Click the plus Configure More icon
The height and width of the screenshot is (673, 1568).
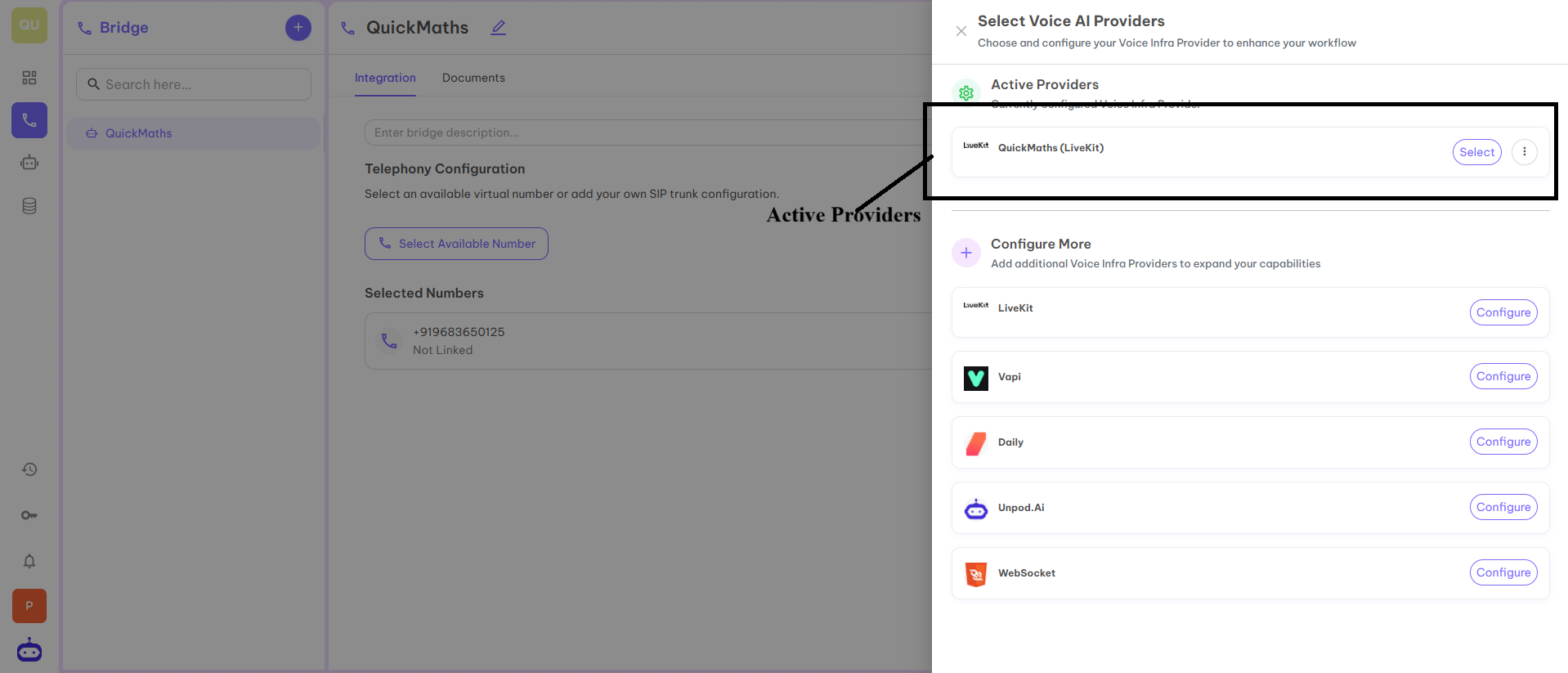[966, 253]
